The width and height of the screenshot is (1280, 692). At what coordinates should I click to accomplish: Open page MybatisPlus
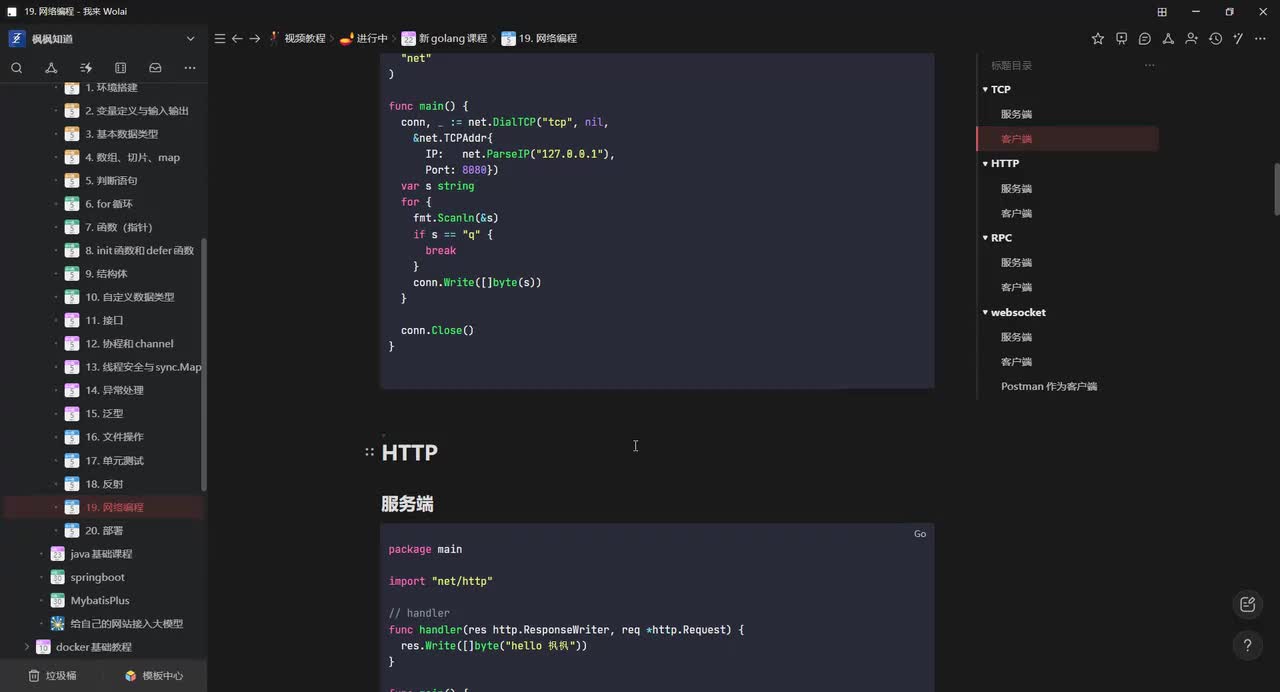100,601
